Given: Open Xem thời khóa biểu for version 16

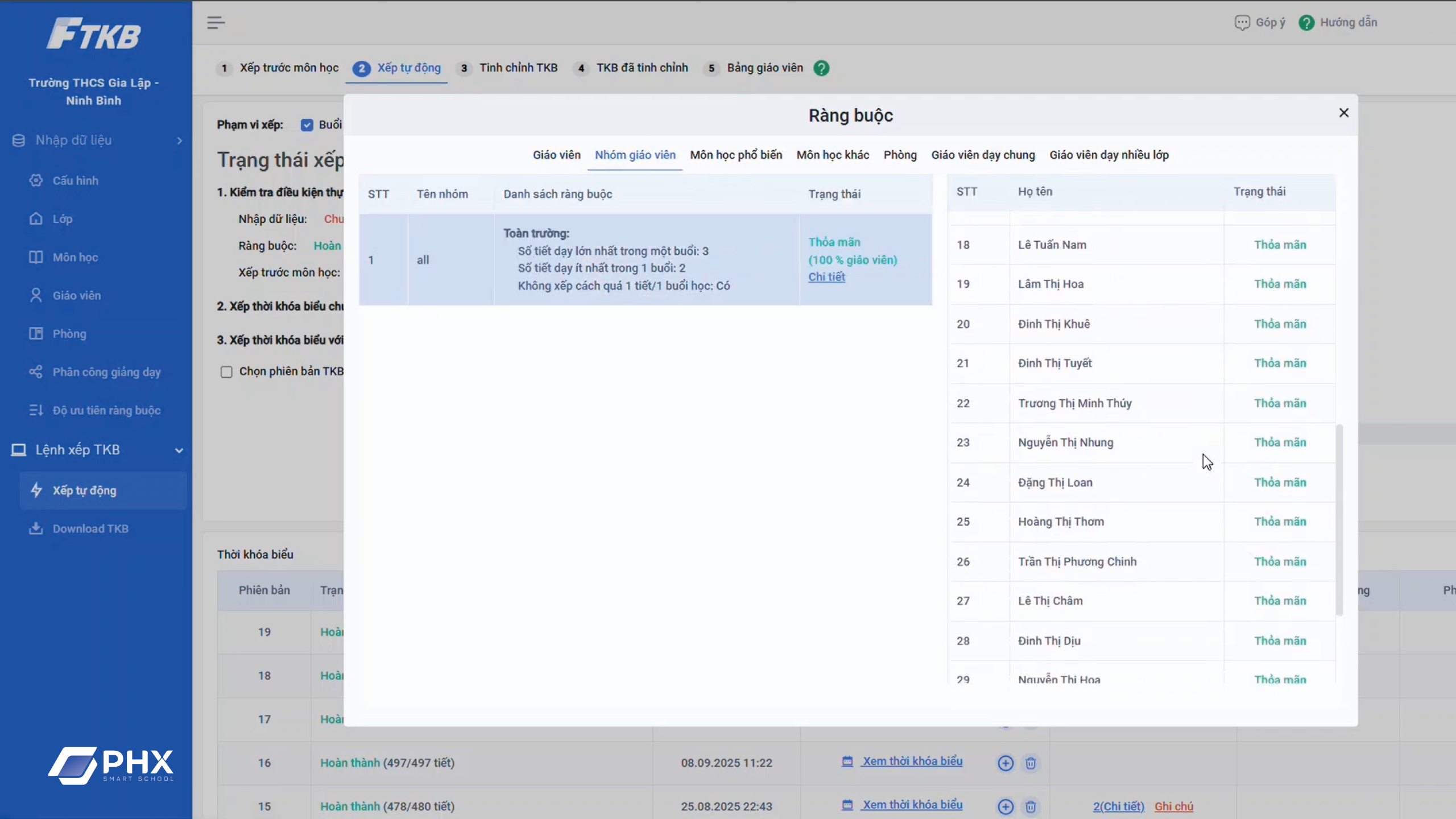Looking at the screenshot, I should tap(912, 762).
